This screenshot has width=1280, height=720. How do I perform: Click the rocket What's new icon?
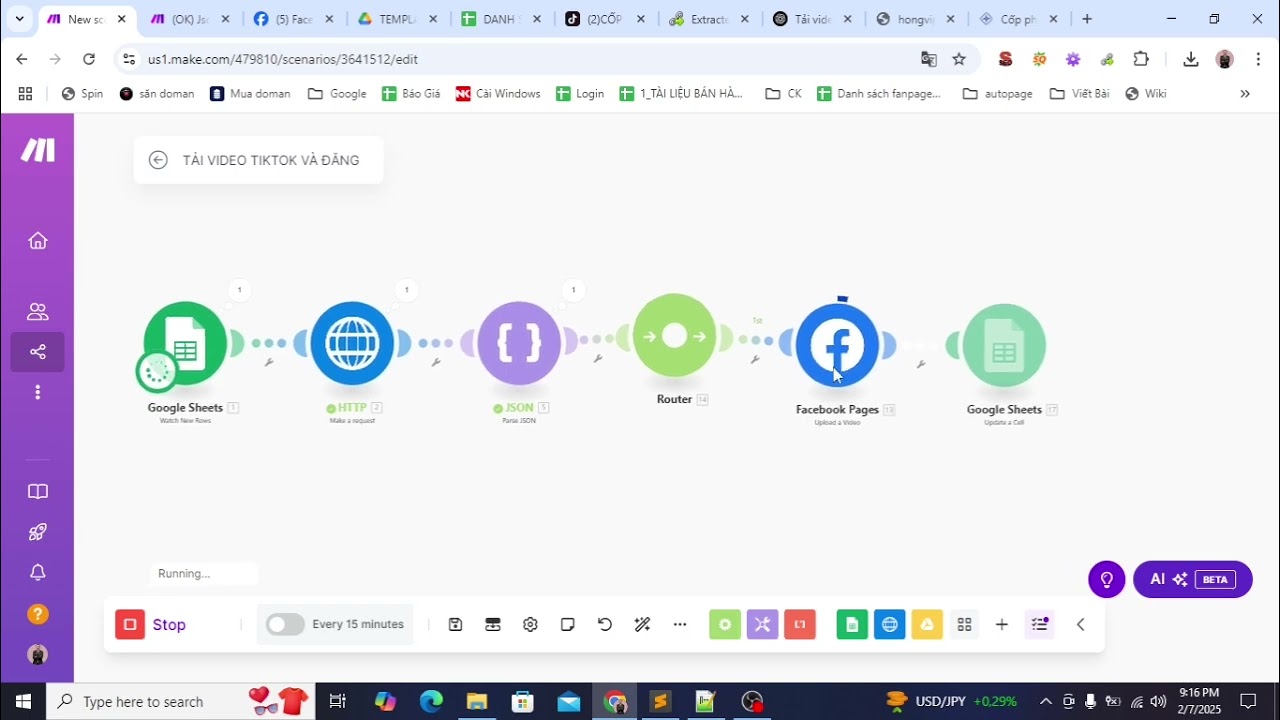point(37,532)
